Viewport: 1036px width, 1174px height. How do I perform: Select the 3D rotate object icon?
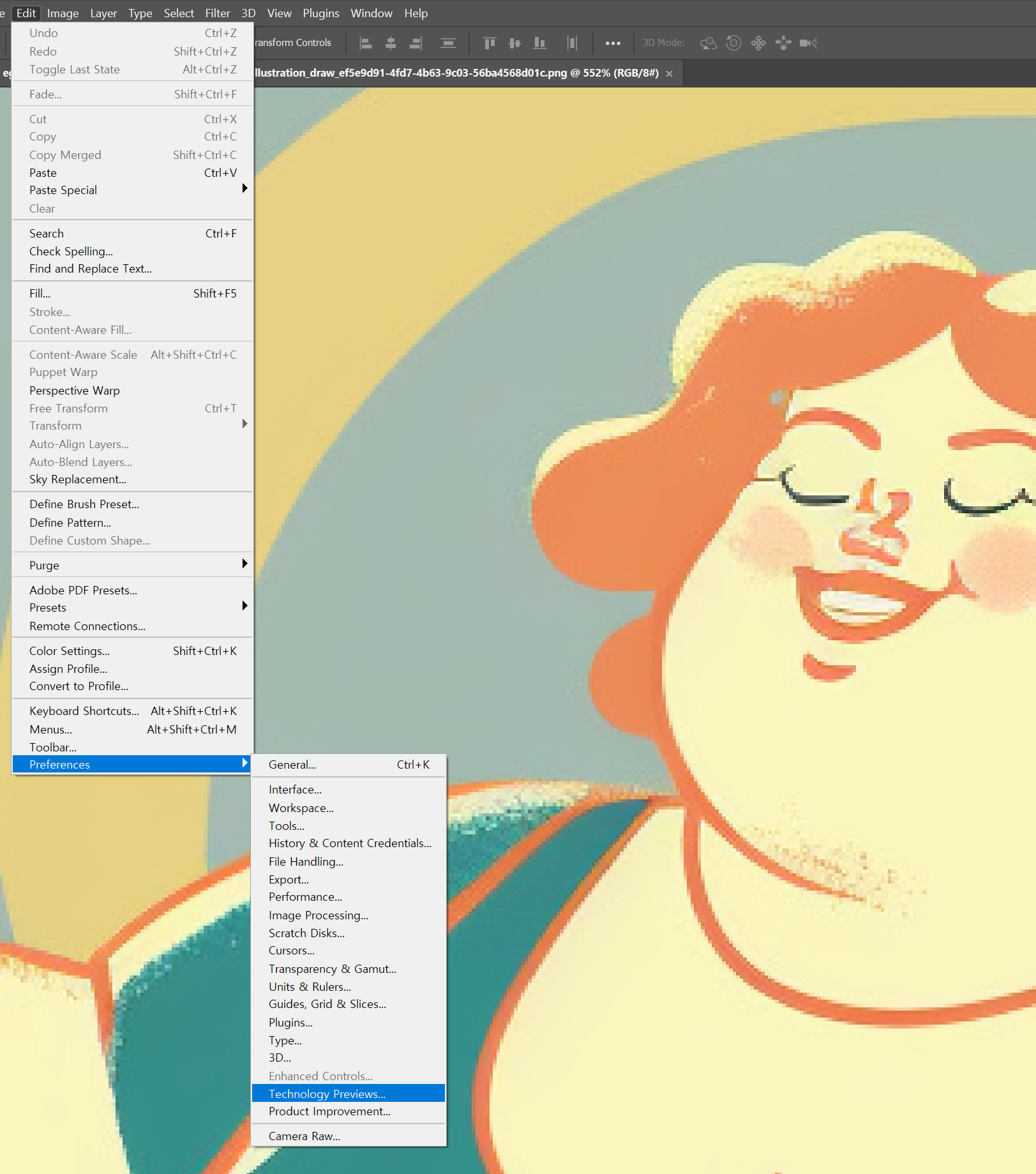(x=709, y=43)
